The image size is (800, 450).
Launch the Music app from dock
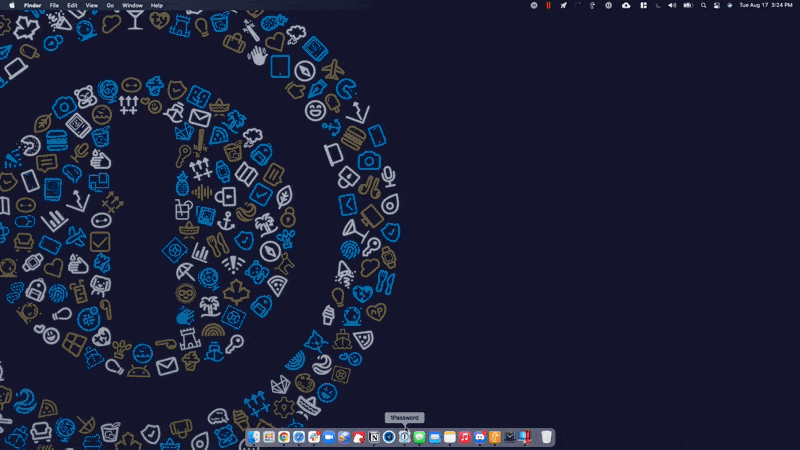click(x=465, y=437)
